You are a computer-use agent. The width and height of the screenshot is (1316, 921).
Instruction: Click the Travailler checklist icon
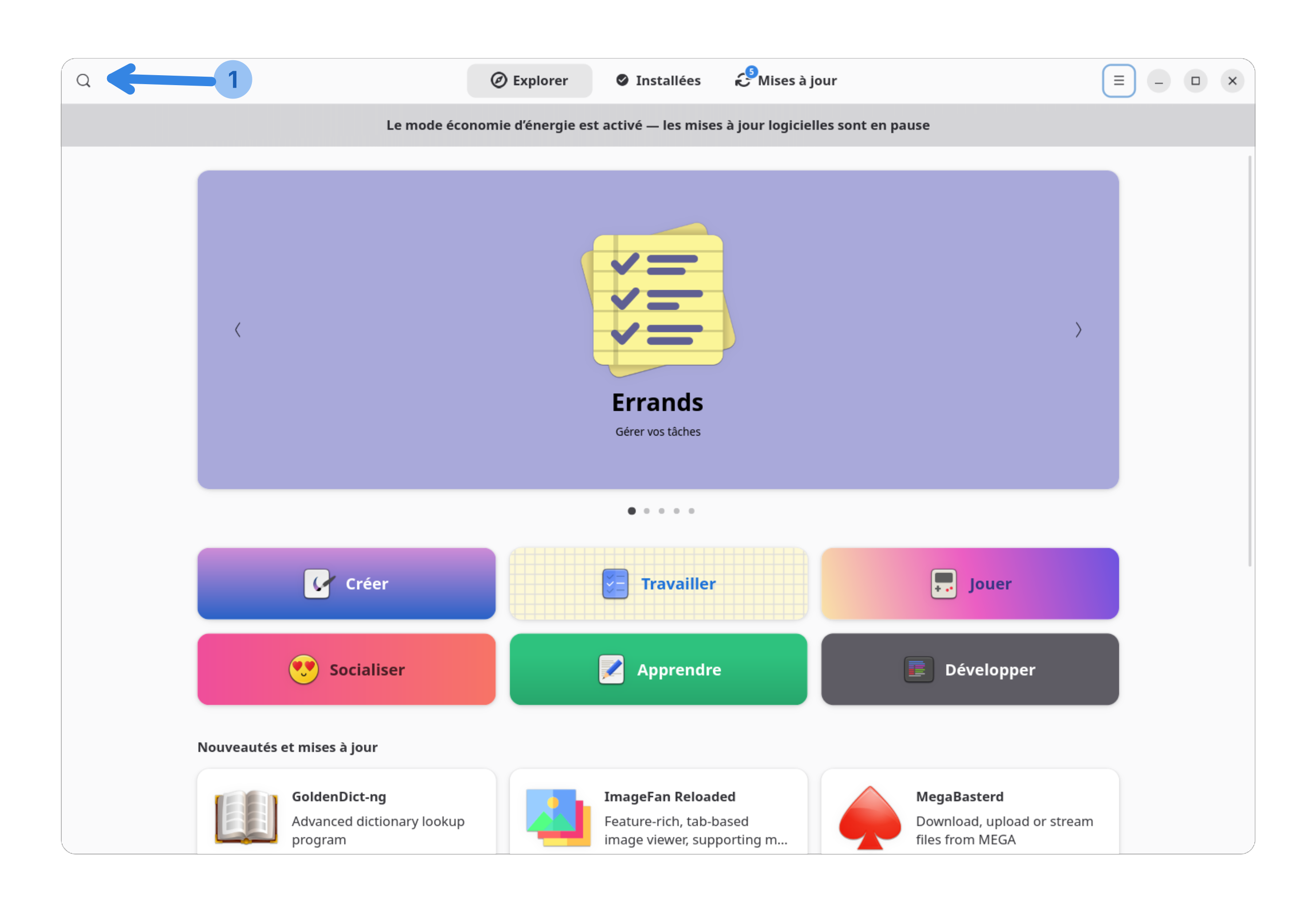pyautogui.click(x=616, y=583)
